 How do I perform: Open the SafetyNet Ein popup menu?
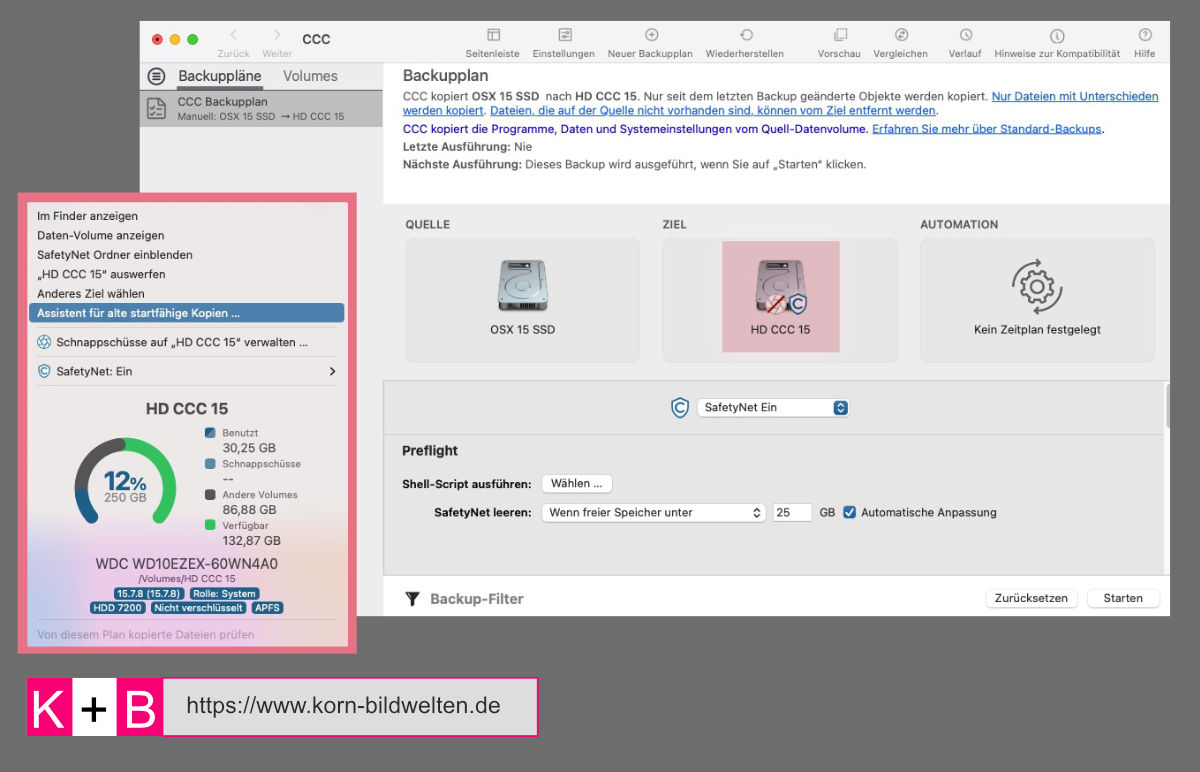click(773, 408)
